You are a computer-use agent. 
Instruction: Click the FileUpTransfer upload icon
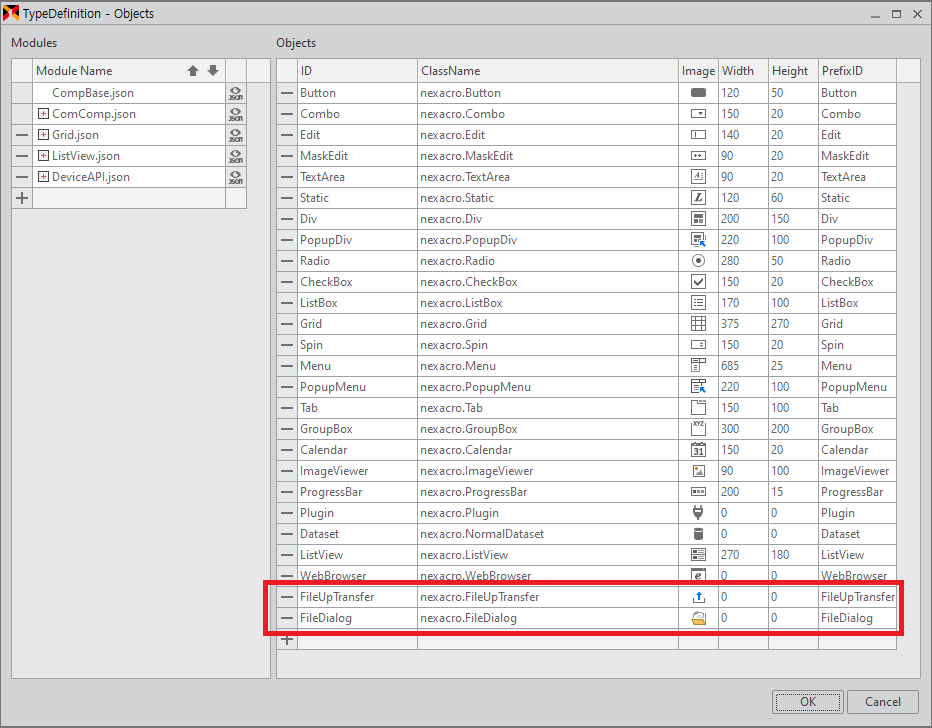click(698, 597)
